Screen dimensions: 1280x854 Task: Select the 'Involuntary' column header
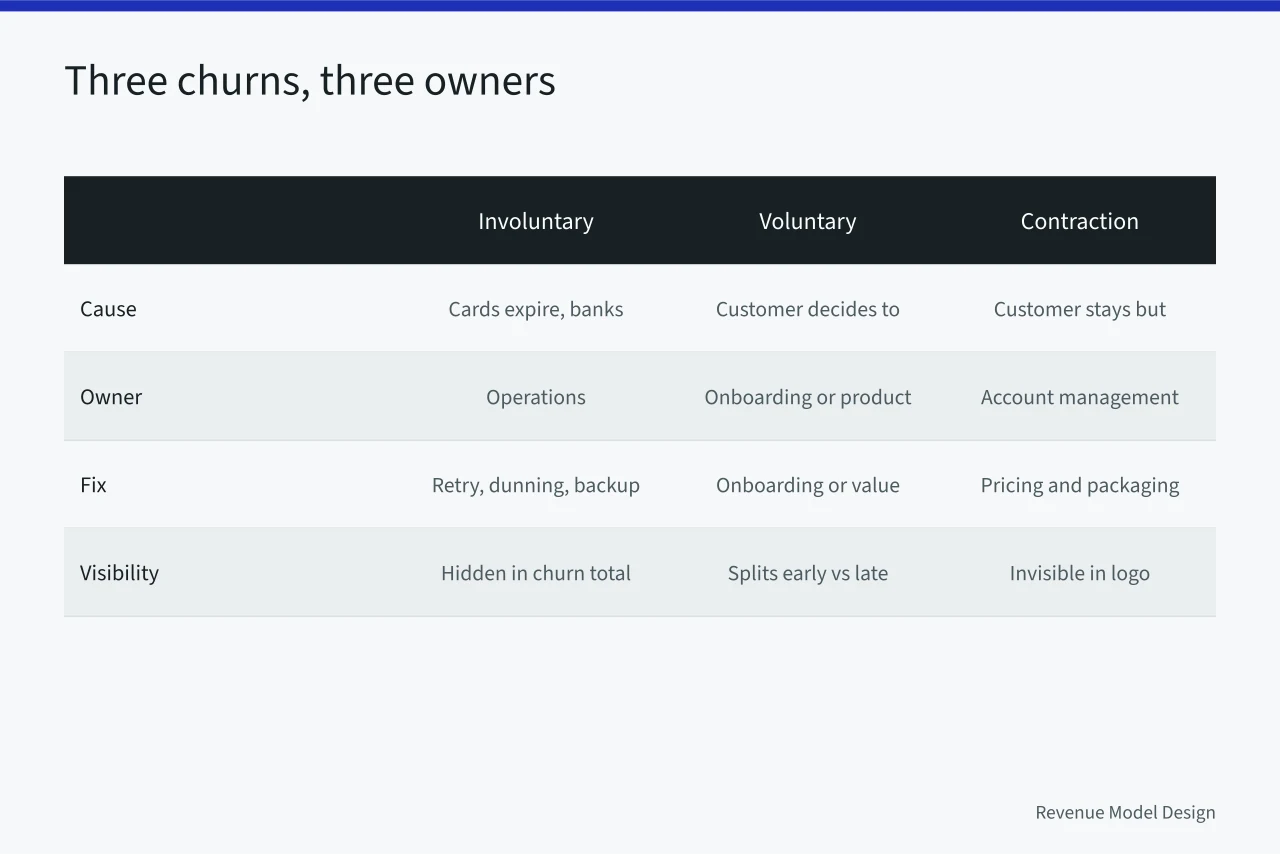536,221
